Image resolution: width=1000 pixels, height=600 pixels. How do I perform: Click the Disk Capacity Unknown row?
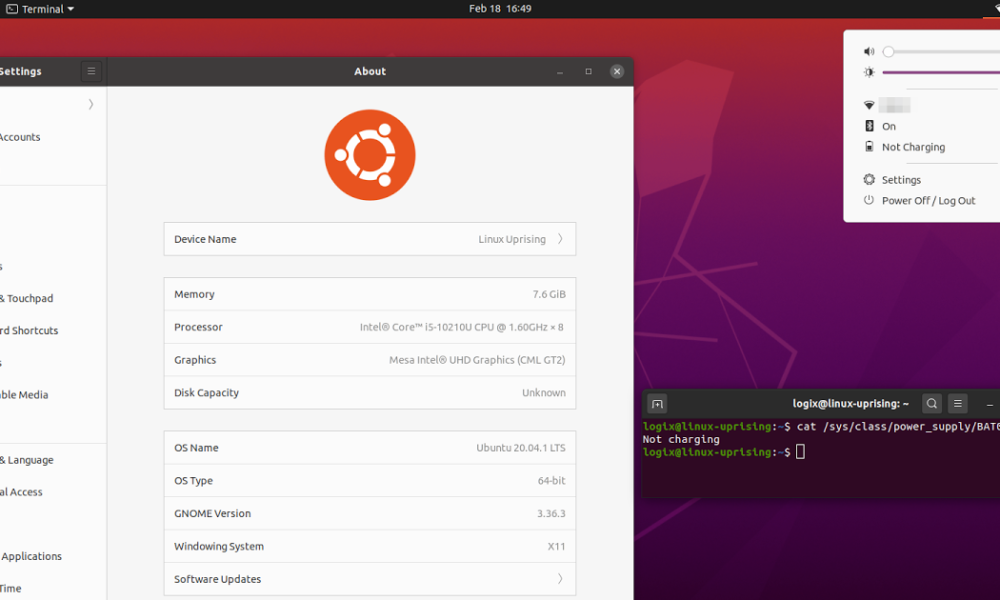click(370, 393)
